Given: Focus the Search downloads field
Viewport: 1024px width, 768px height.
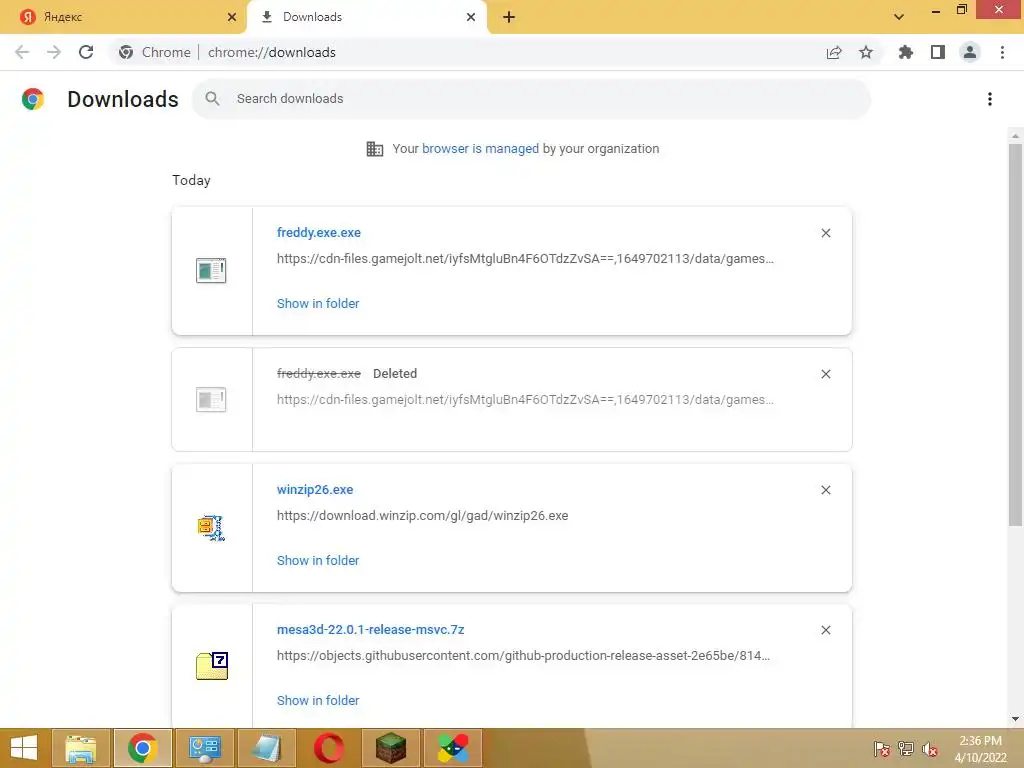Looking at the screenshot, I should (x=532, y=99).
